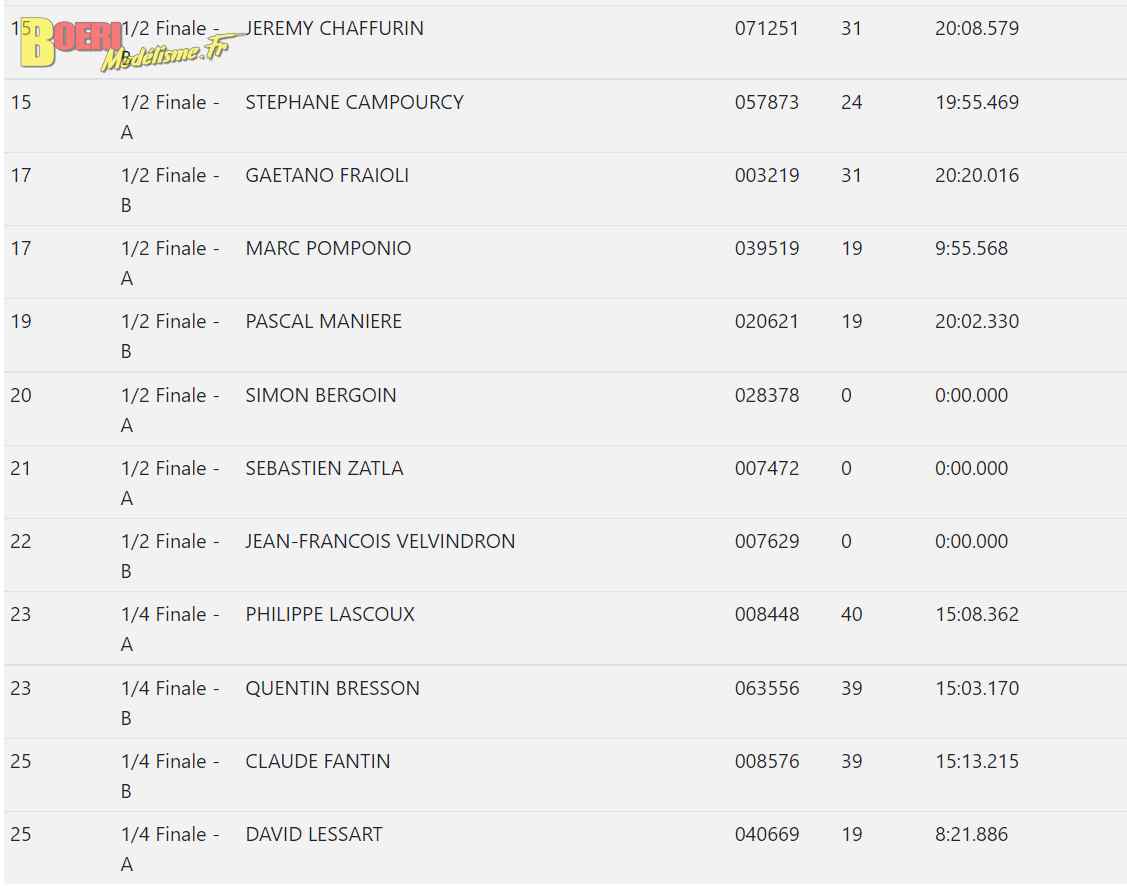Click time 20:02.330

click(x=976, y=321)
